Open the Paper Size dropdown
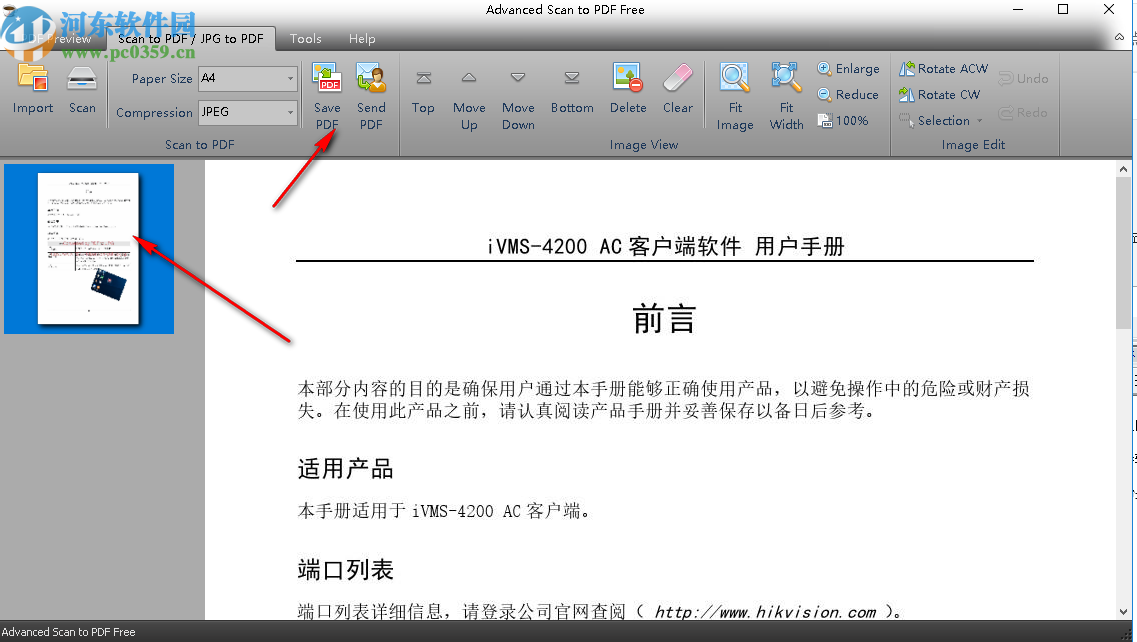This screenshot has width=1137, height=642. (x=290, y=78)
